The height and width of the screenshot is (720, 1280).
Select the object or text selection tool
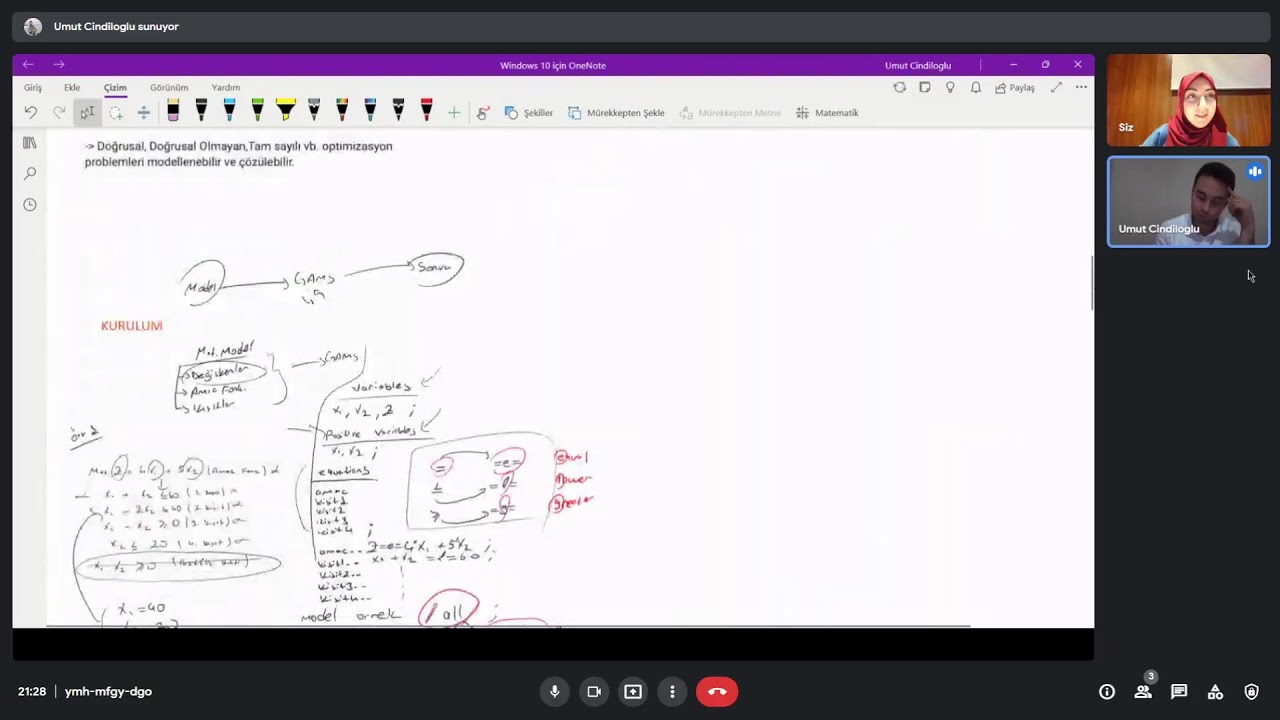[x=87, y=113]
